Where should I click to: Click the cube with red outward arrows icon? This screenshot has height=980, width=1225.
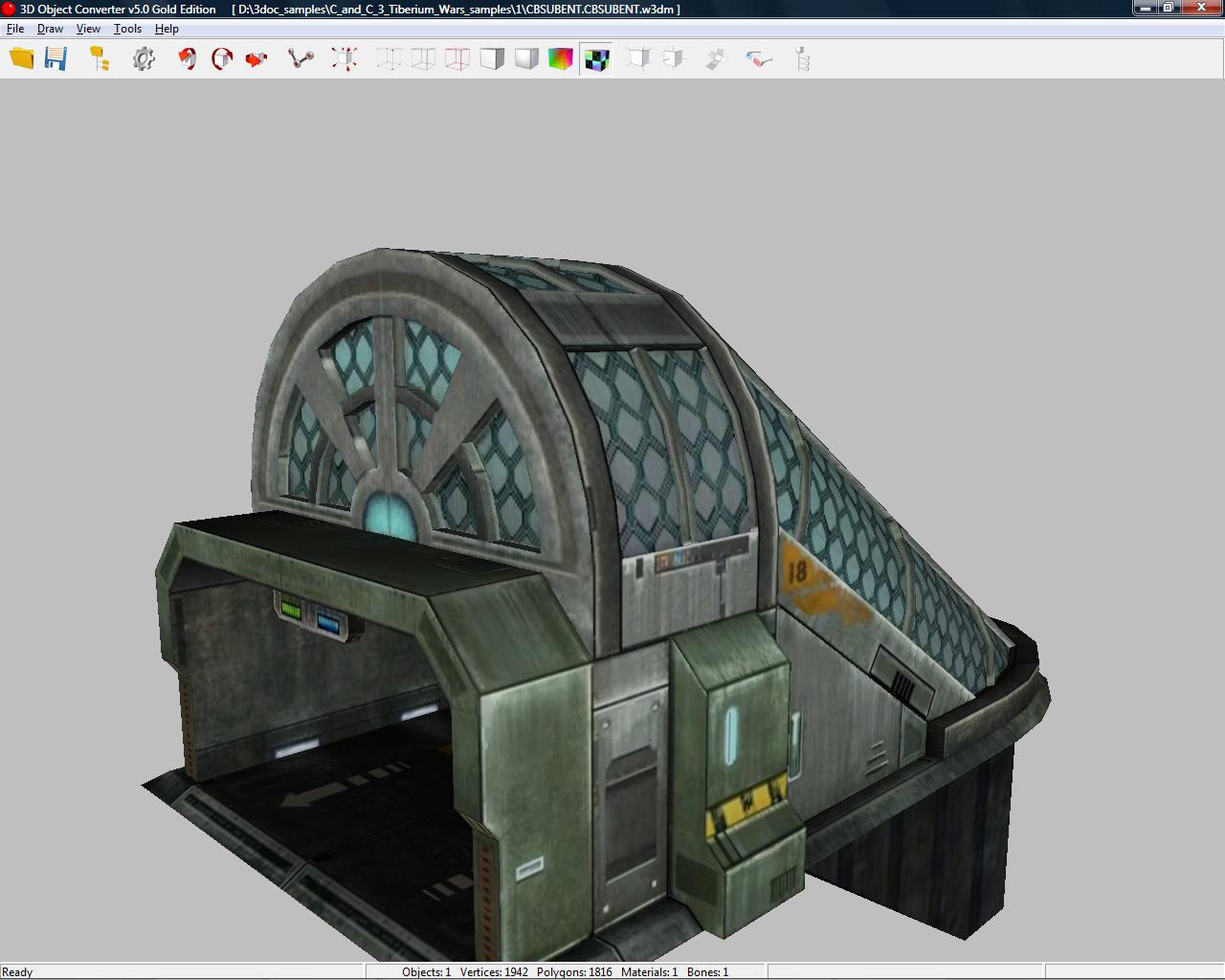(x=345, y=59)
